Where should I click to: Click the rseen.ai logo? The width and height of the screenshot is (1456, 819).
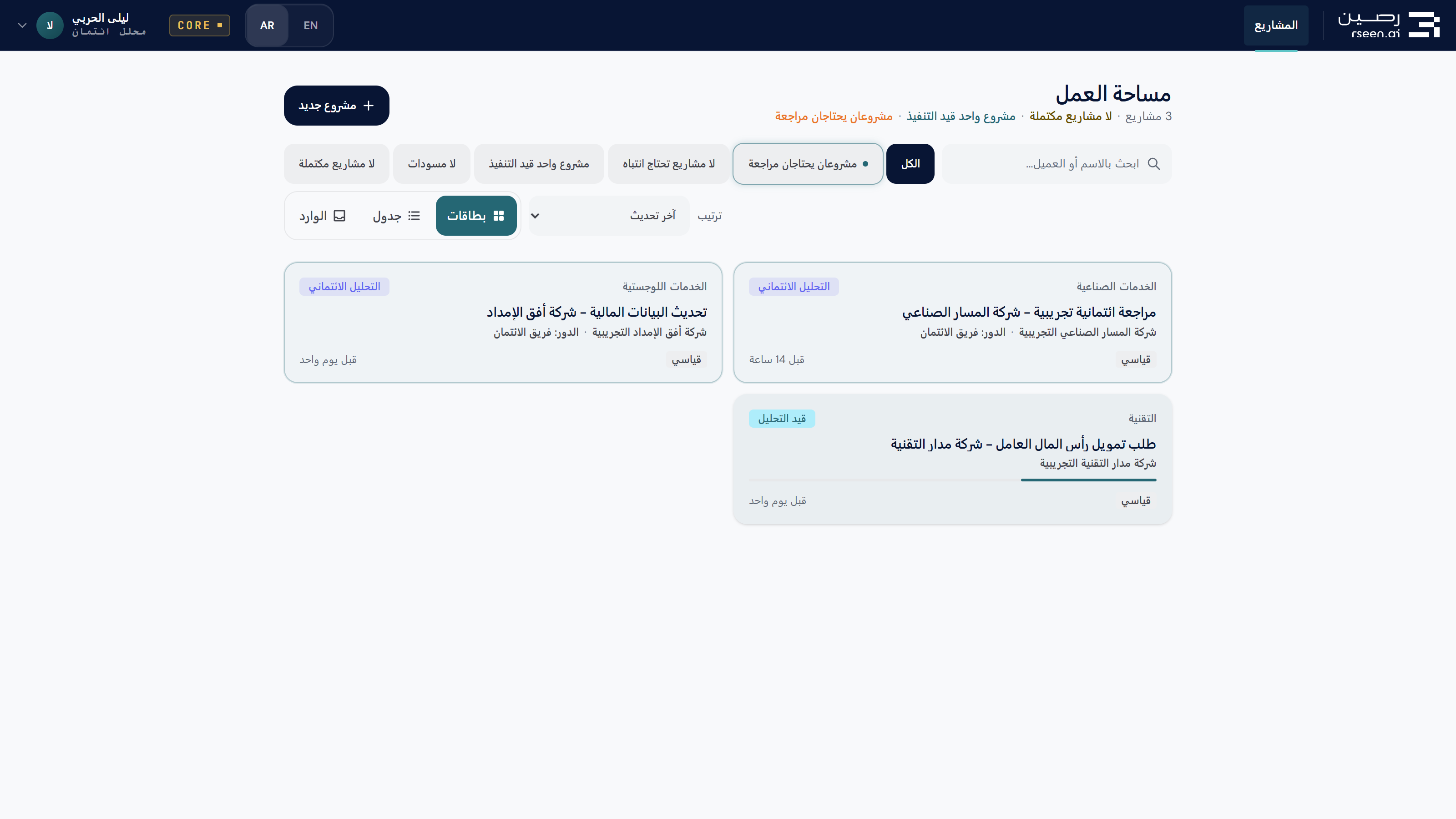[1388, 25]
